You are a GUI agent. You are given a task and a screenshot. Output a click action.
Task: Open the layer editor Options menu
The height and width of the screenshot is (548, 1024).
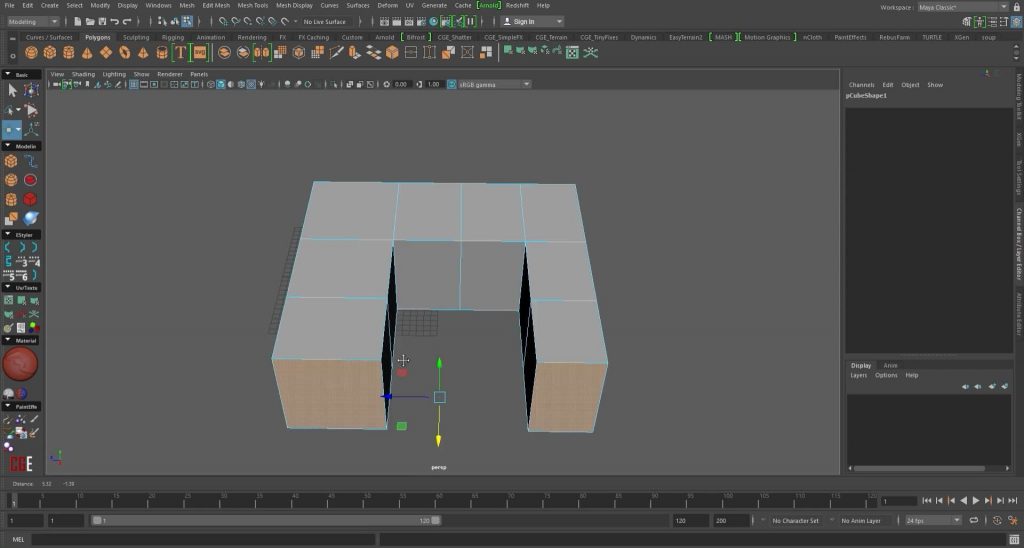tap(886, 375)
